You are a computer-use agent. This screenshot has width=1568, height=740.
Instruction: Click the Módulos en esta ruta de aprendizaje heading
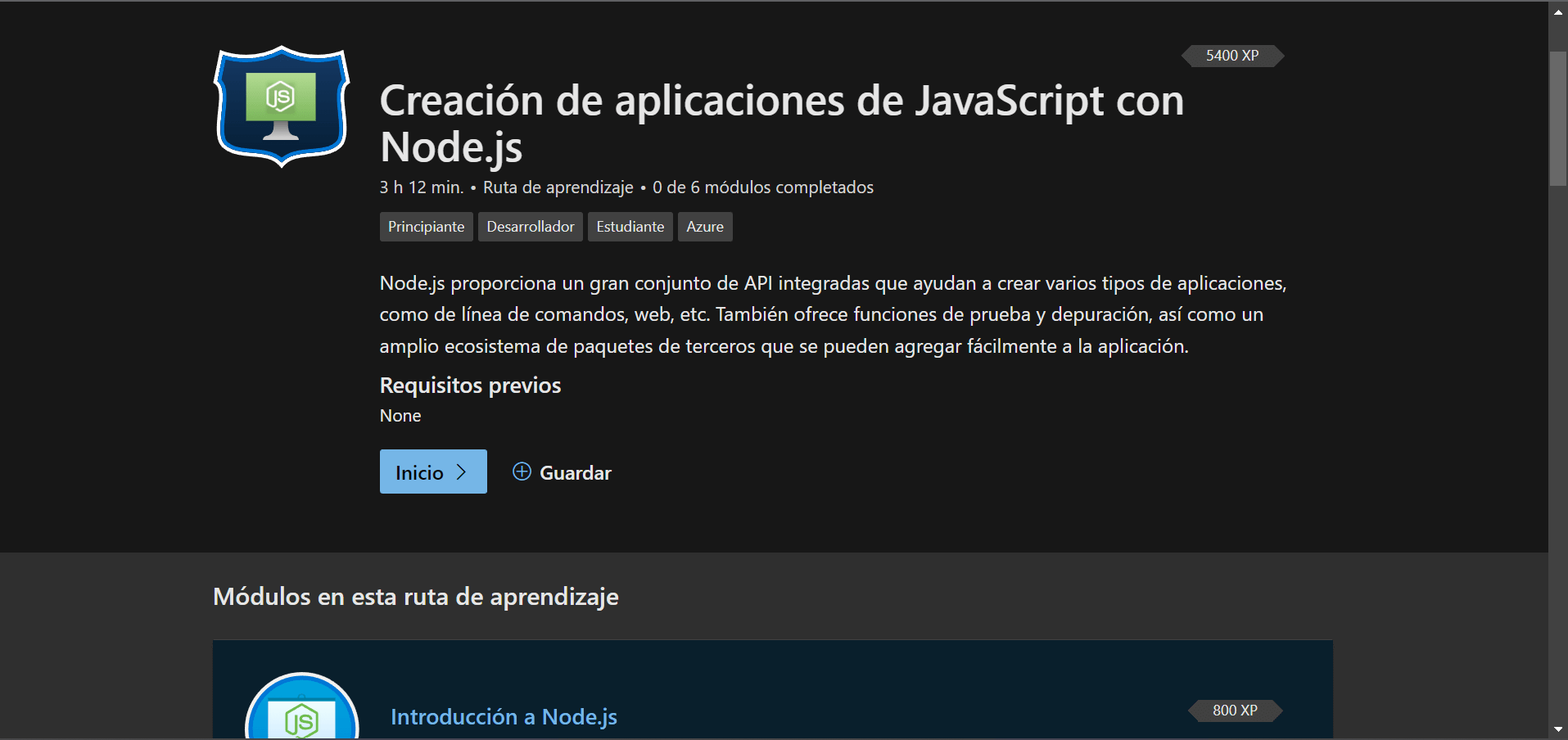pos(416,597)
